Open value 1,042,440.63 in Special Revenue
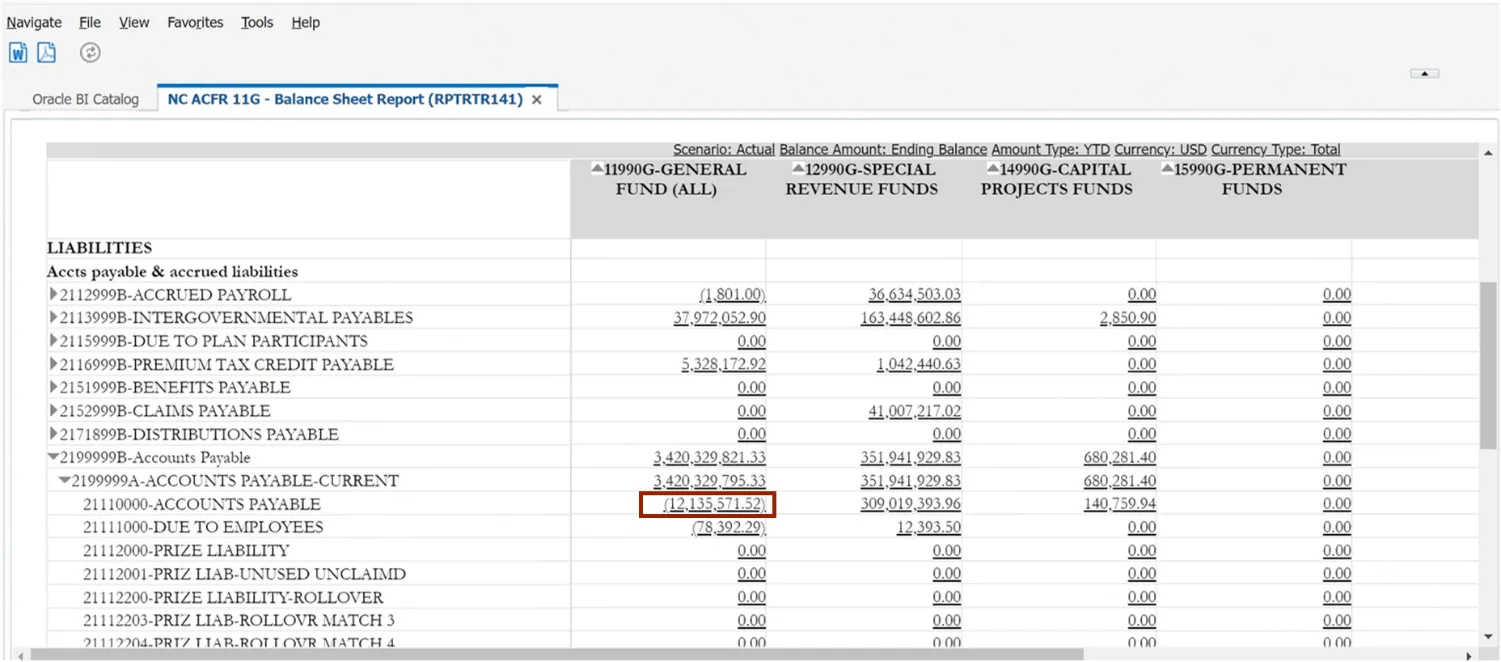This screenshot has height=662, width=1501. point(919,365)
